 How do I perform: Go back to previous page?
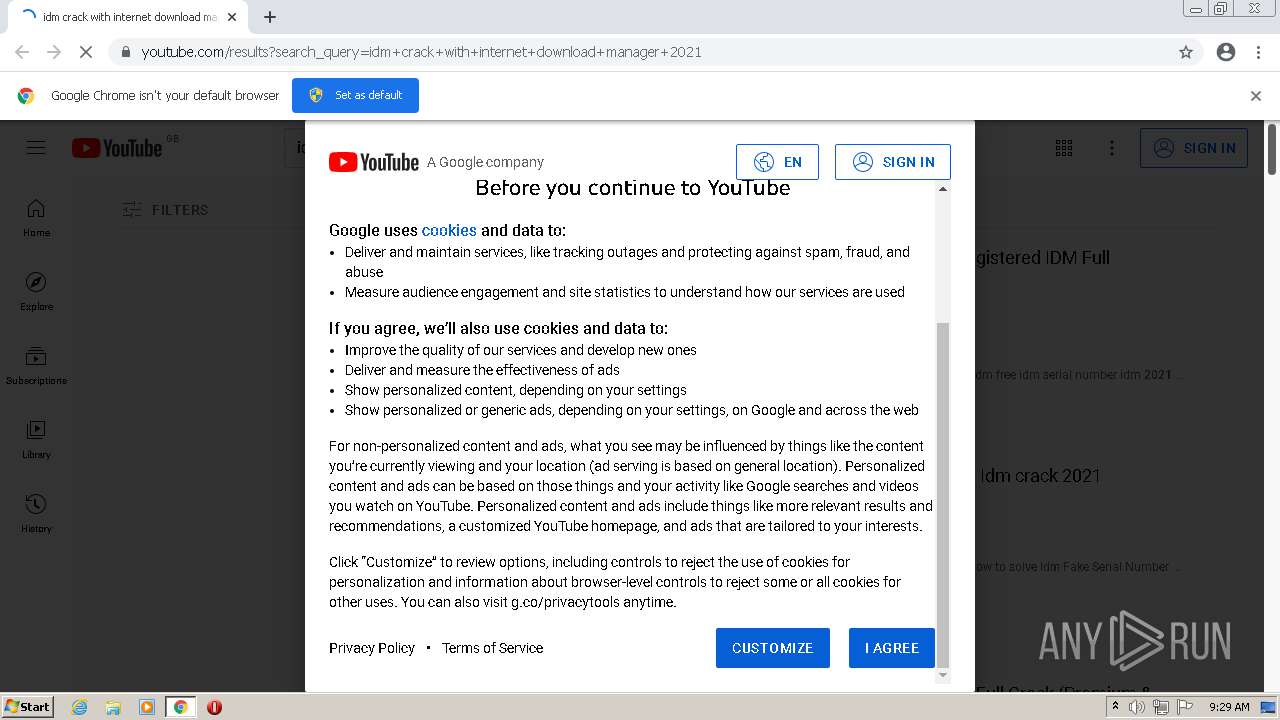coord(22,52)
